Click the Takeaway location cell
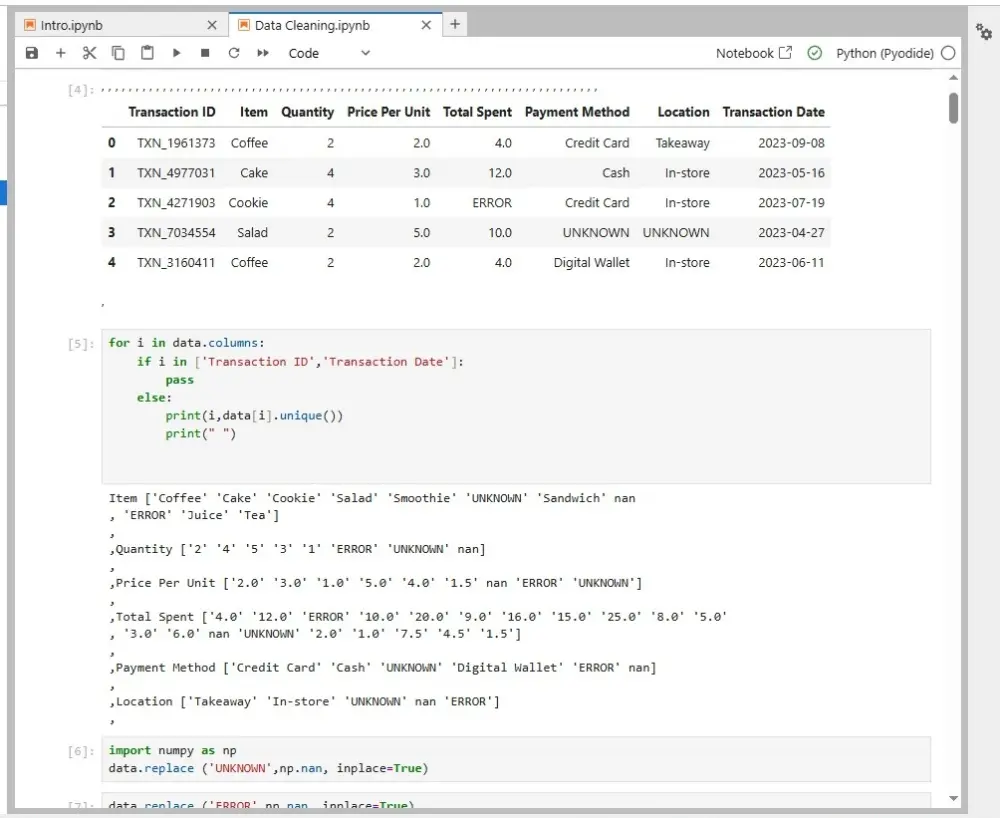1000x818 pixels. coord(682,143)
